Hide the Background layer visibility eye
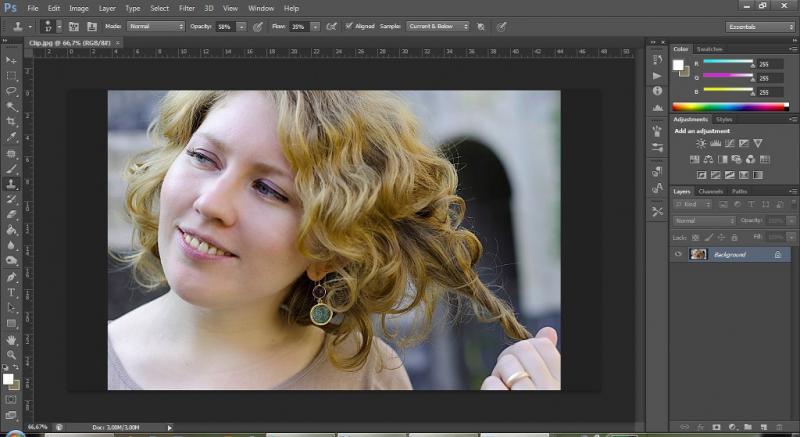Image resolution: width=800 pixels, height=437 pixels. (x=678, y=254)
